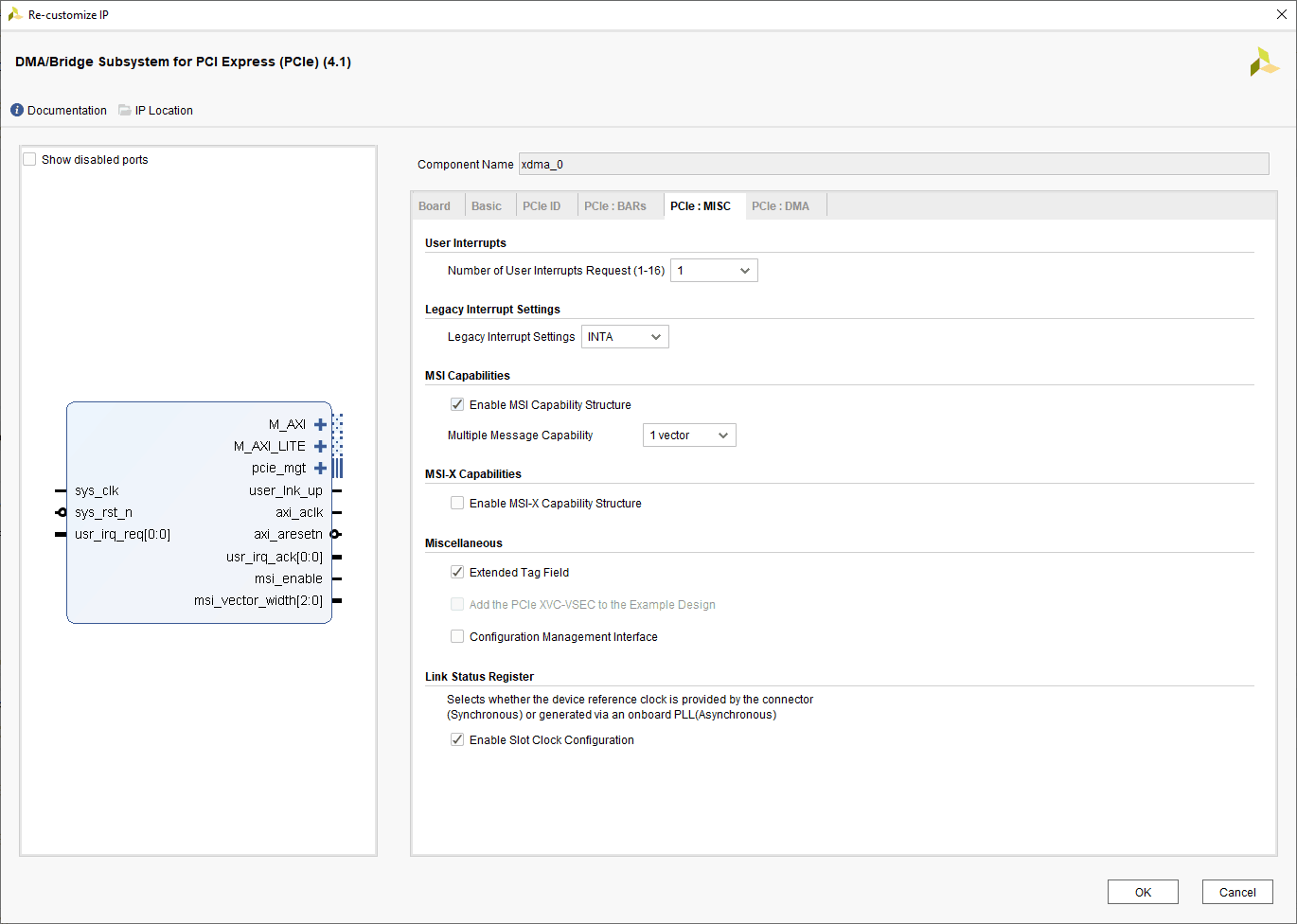Expand the pcie_mgt interface plus icon
Viewport: 1297px width, 924px height.
coord(320,469)
